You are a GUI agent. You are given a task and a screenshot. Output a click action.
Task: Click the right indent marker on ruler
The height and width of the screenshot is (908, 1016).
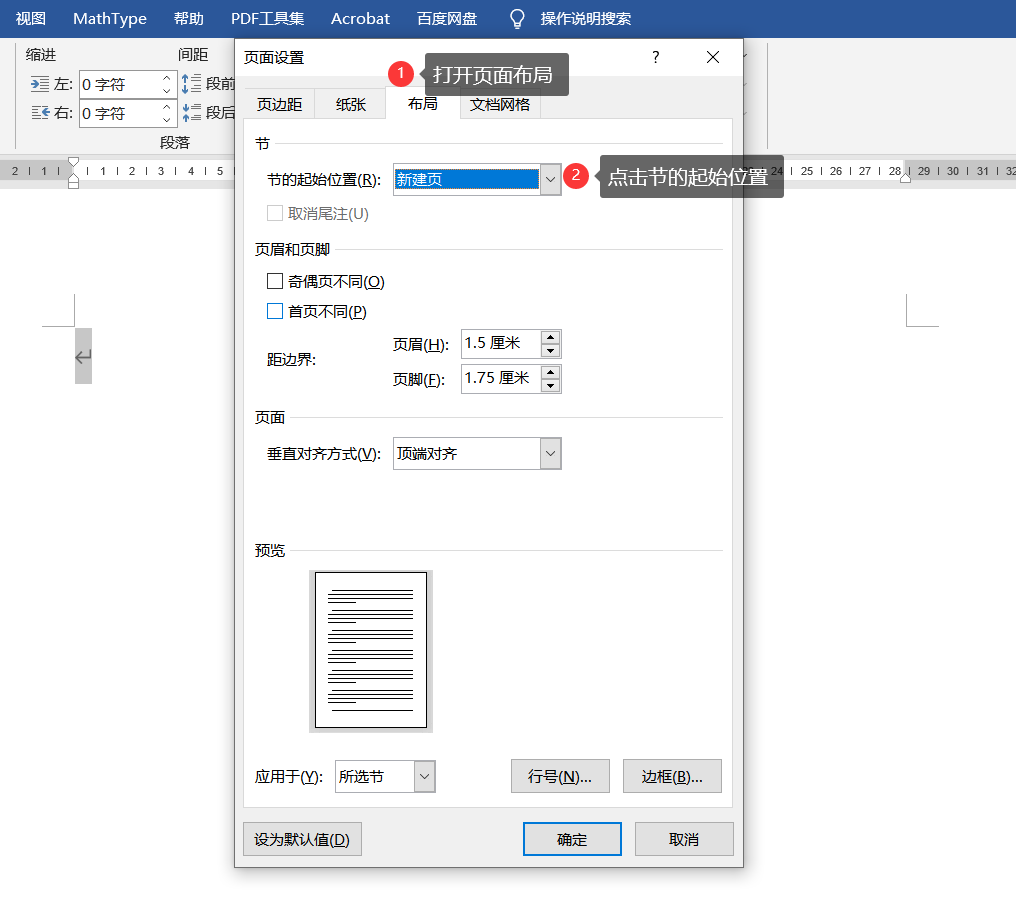click(905, 178)
